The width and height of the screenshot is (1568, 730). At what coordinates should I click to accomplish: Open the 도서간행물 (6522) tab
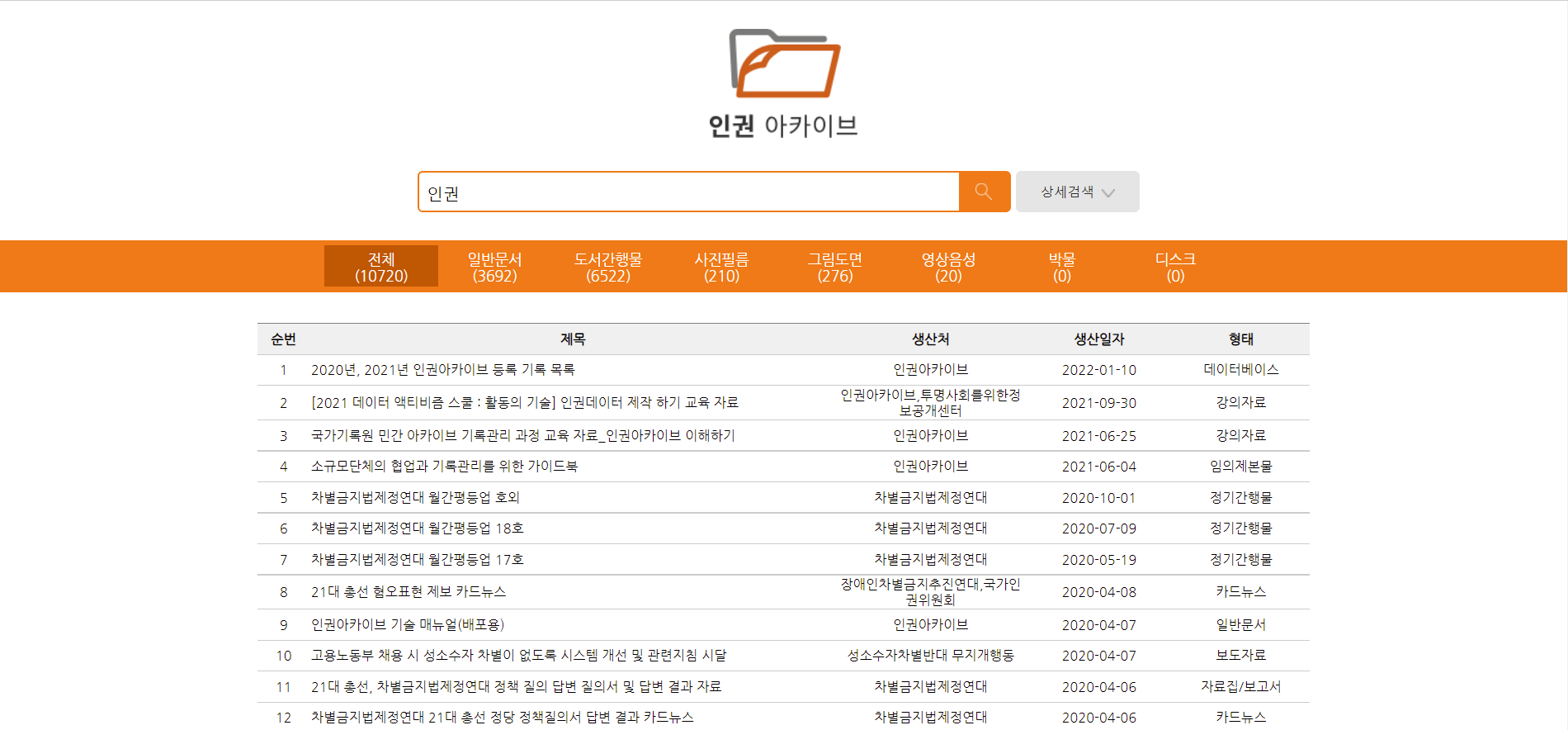(608, 267)
